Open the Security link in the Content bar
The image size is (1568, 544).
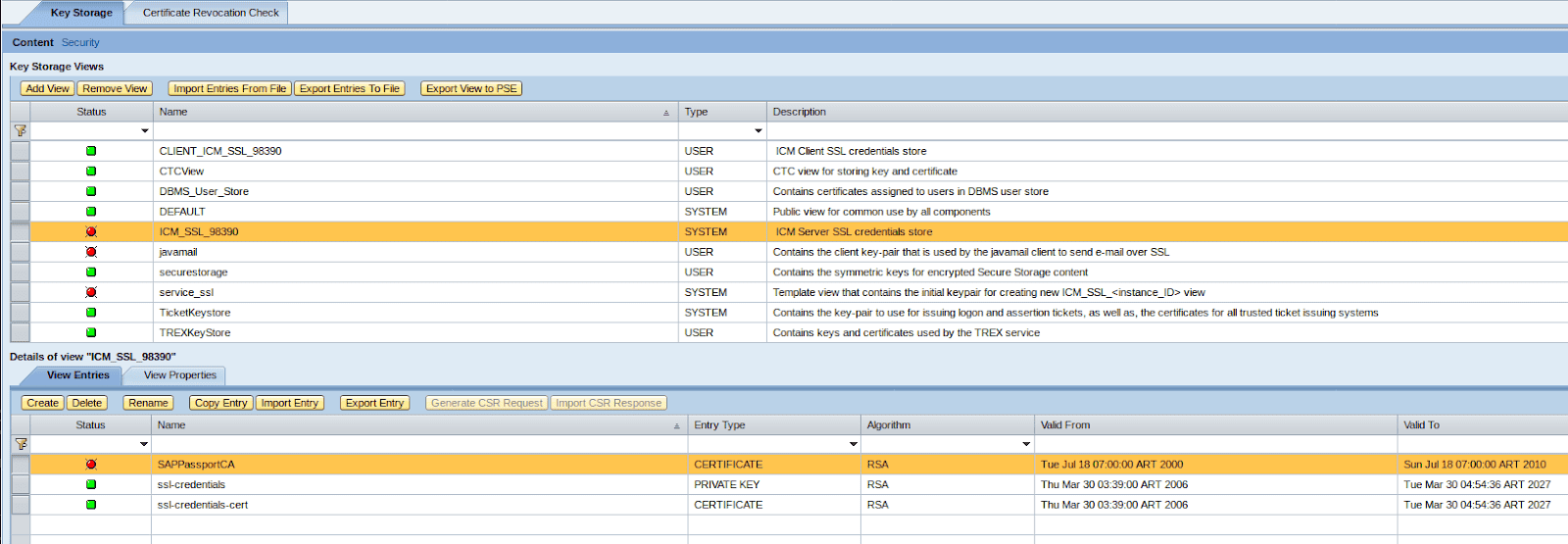coord(80,42)
